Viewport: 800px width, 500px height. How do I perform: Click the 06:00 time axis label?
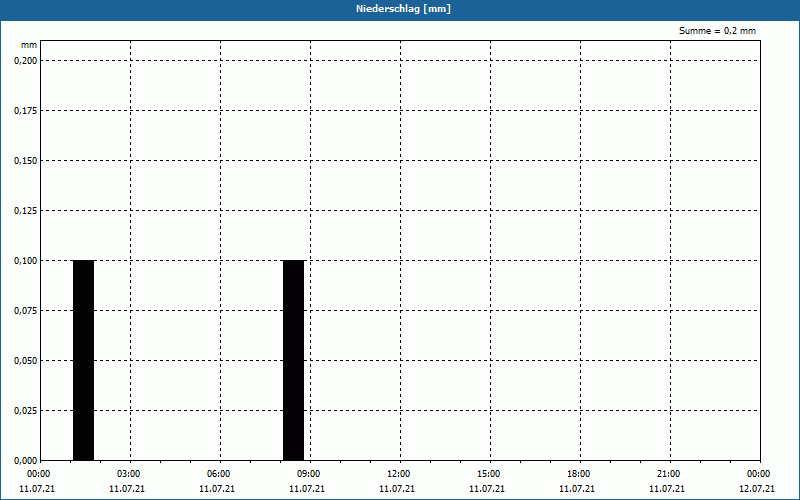pyautogui.click(x=219, y=474)
